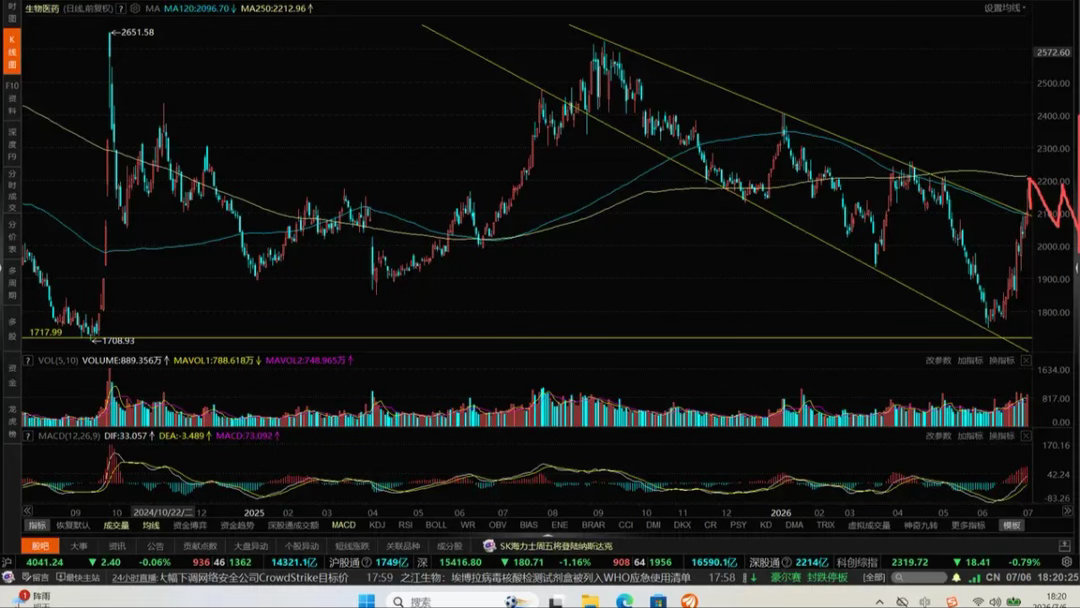Click the notification bell icon in status bar
Image resolution: width=1080 pixels, height=608 pixels.
(956, 577)
